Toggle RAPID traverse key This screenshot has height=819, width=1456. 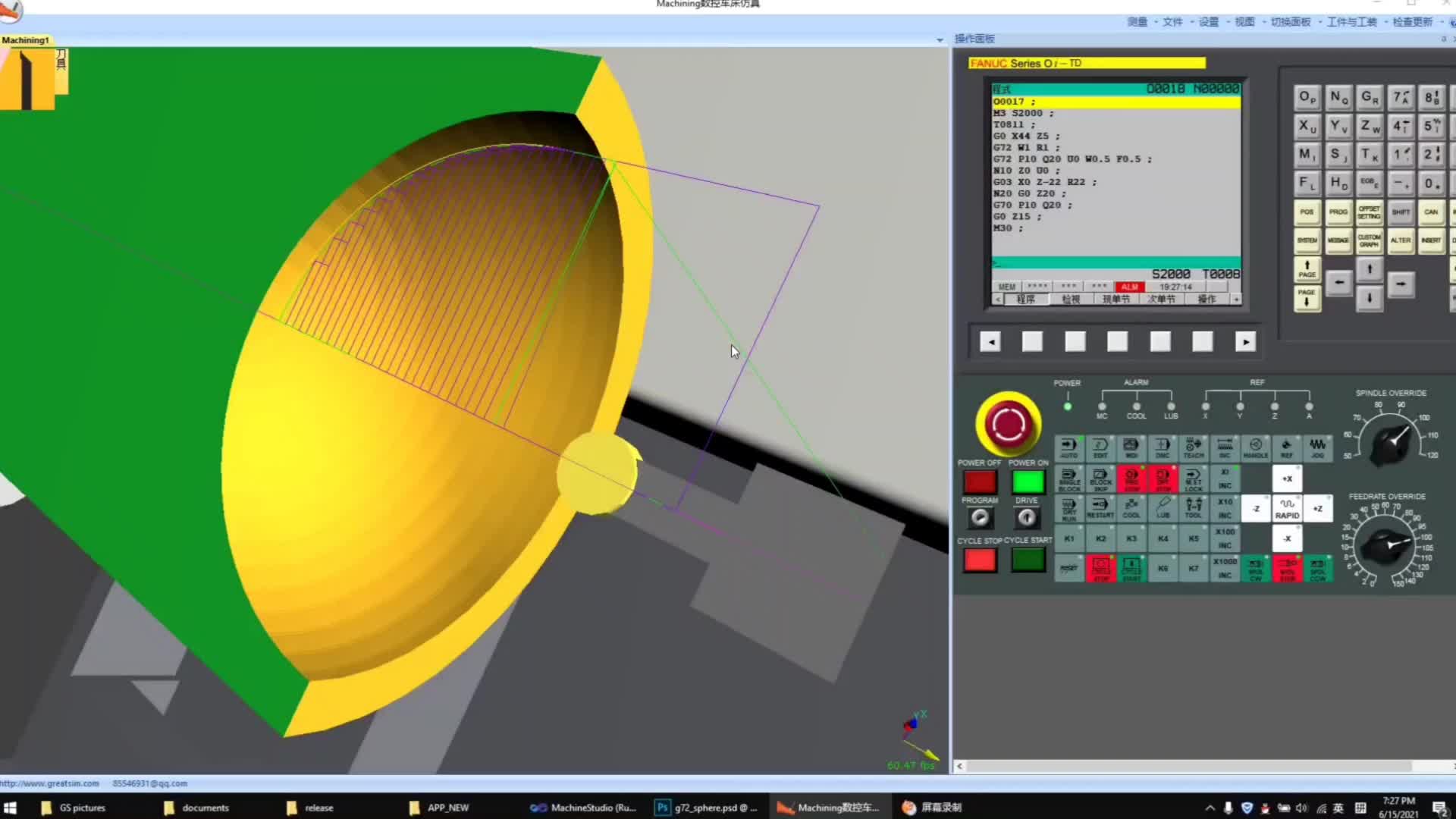(x=1287, y=509)
